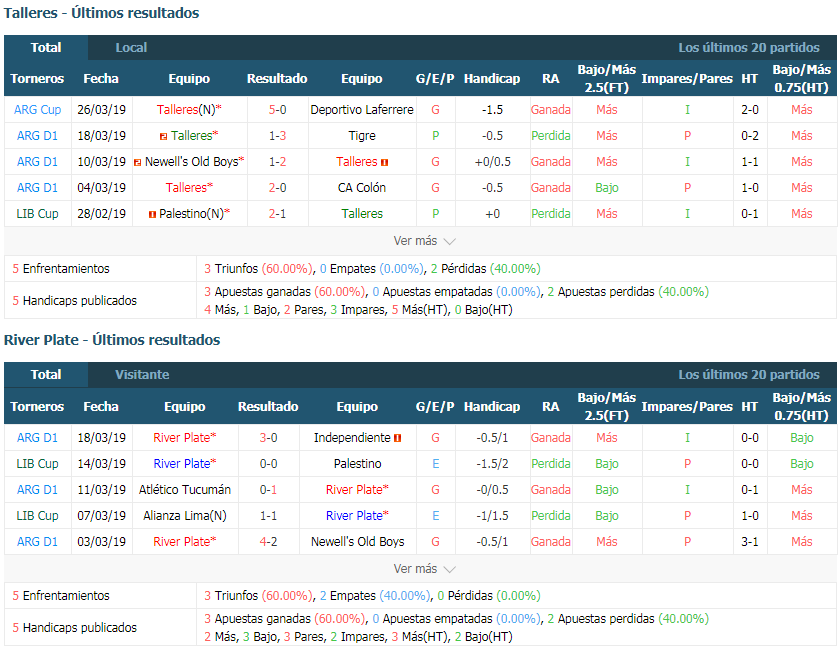Image resolution: width=838 pixels, height=649 pixels.
Task: Click red card icon before Newell's Old Boys
Action: 137,163
